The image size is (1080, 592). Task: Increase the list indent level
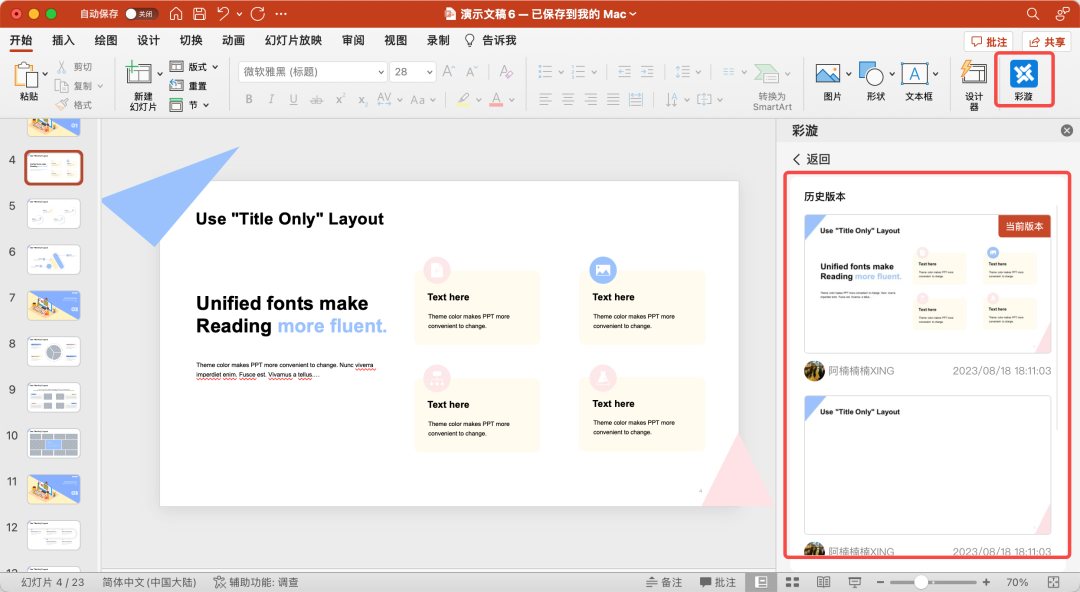coord(647,72)
